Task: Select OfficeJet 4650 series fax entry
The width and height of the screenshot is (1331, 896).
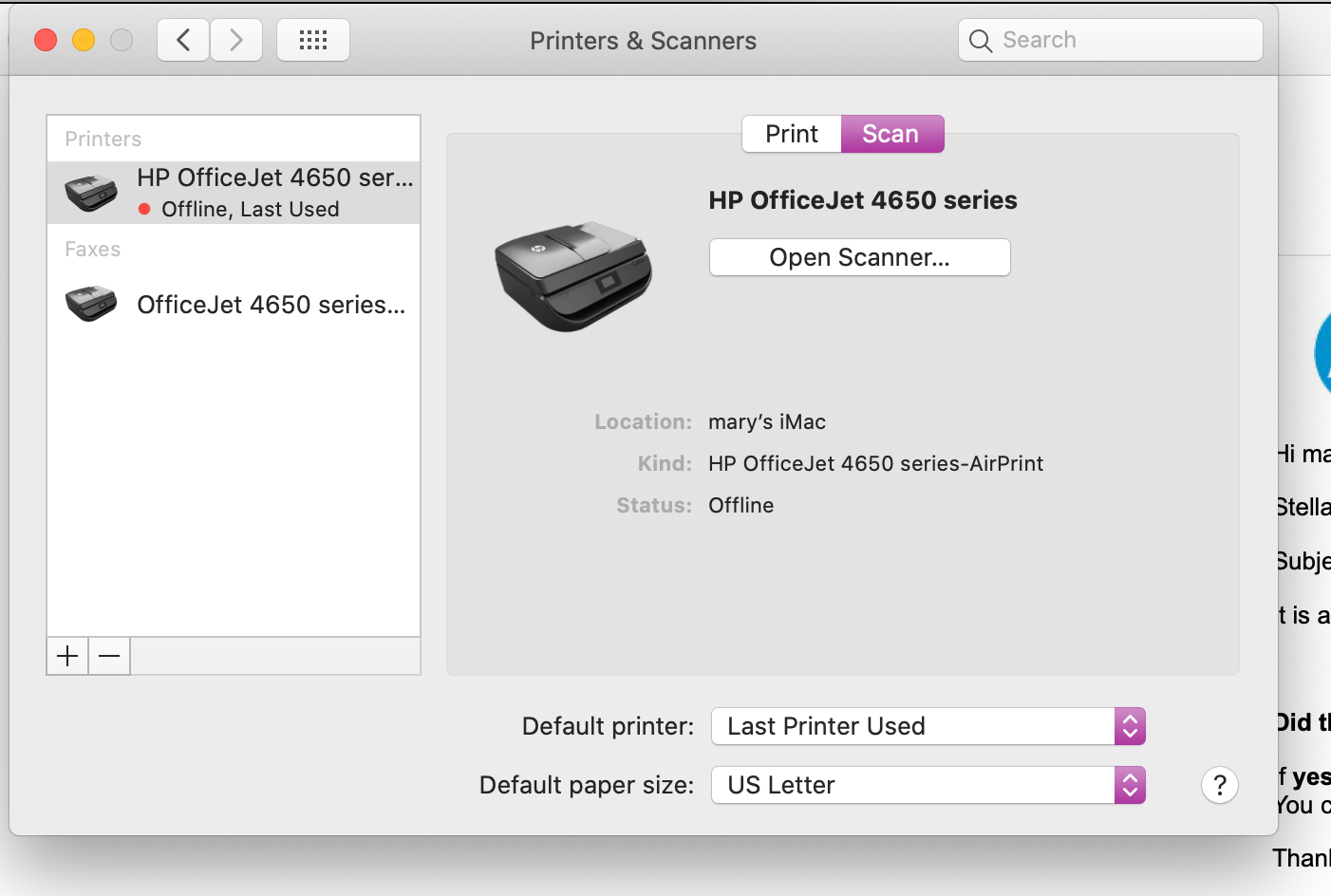Action: [x=234, y=304]
